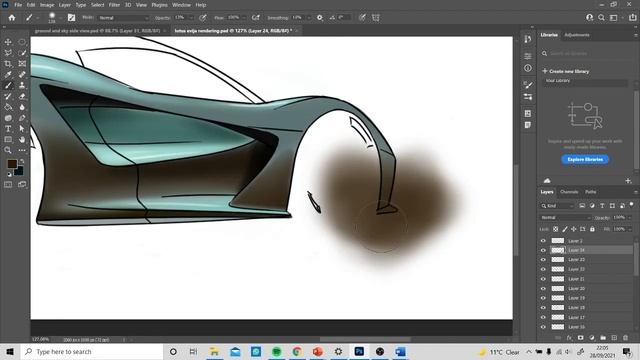Viewport: 640px width, 360px height.
Task: Open brush blend Mode dropdown in options bar
Action: pyautogui.click(x=123, y=18)
